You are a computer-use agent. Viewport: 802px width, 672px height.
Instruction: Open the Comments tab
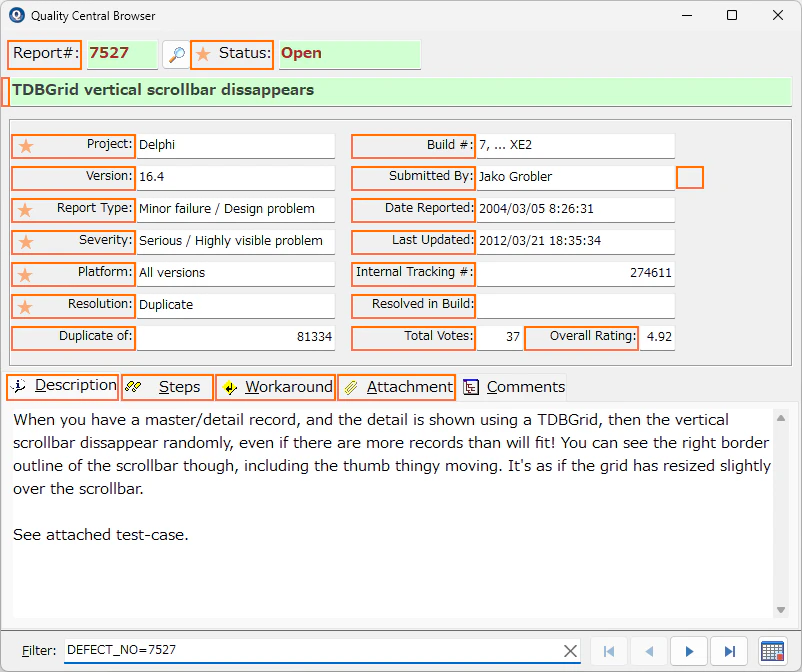click(x=514, y=387)
